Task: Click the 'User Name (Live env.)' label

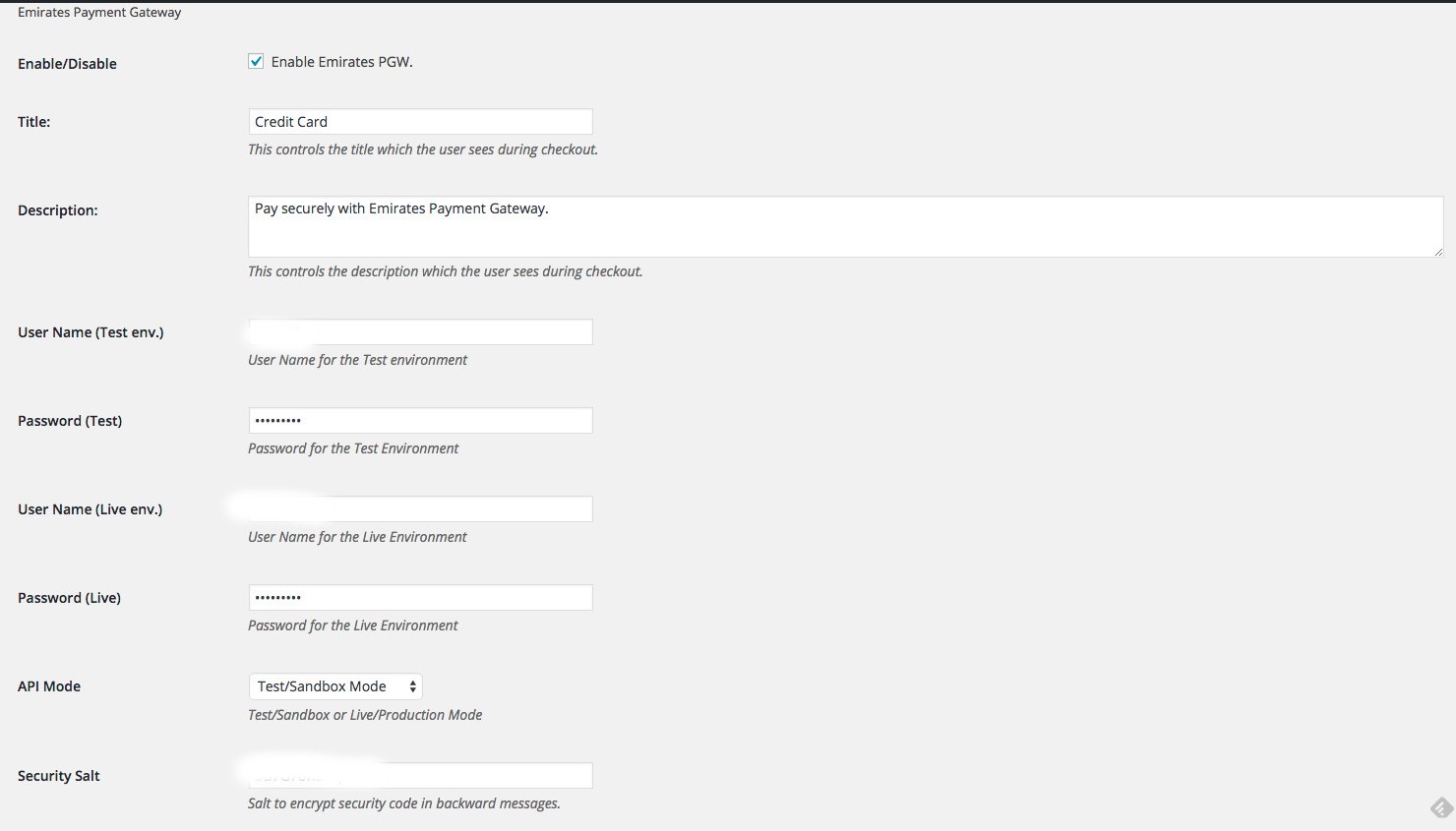Action: tap(91, 509)
